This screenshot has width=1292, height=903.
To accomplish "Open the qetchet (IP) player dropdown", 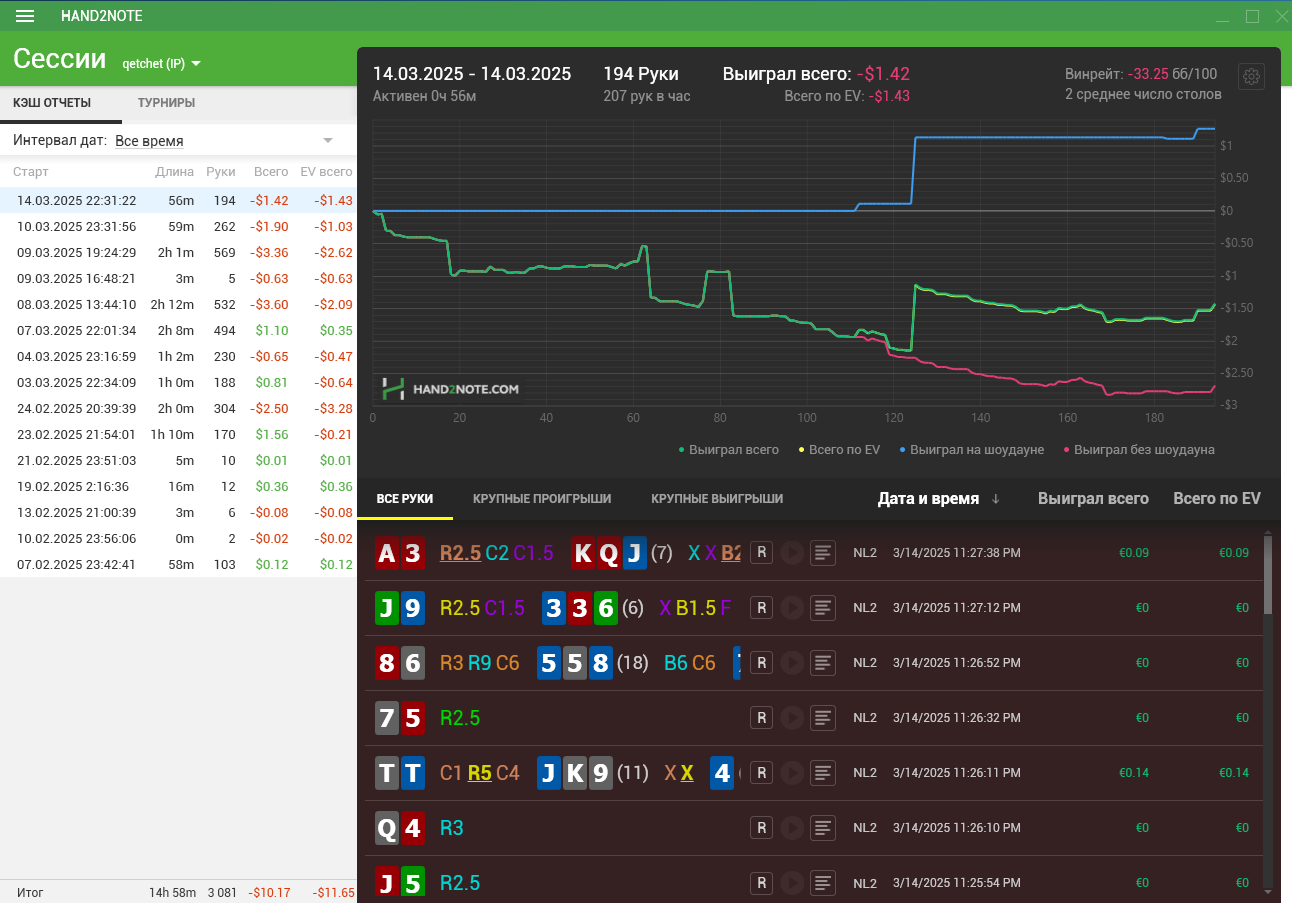I will (x=161, y=64).
